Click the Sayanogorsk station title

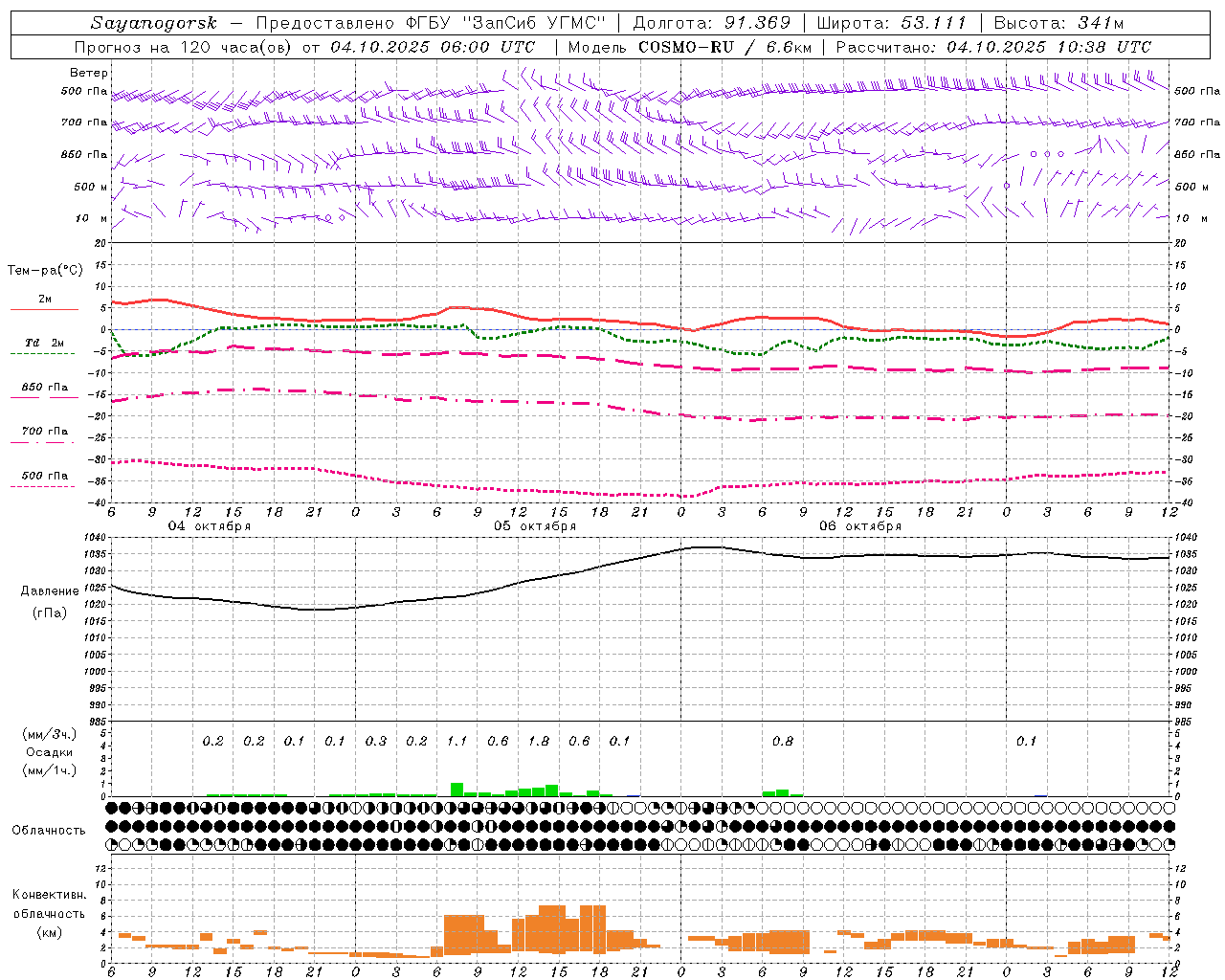(x=154, y=23)
